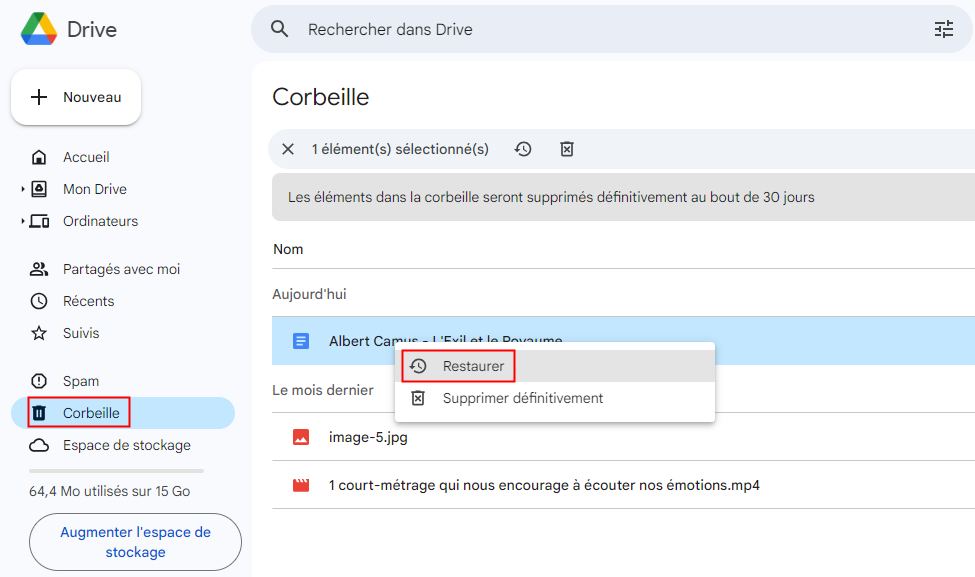Image resolution: width=975 pixels, height=577 pixels.
Task: Click the video icon next to the mp4 file
Action: coord(299,485)
